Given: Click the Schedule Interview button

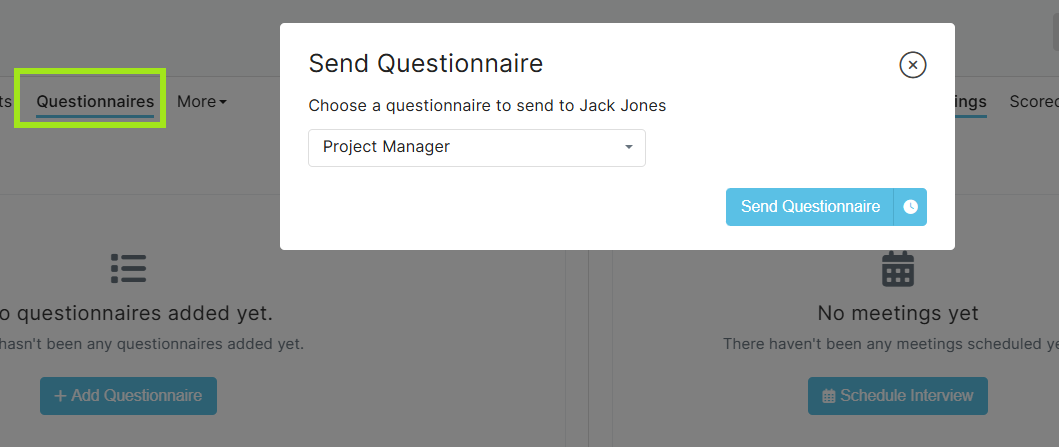Looking at the screenshot, I should [898, 396].
